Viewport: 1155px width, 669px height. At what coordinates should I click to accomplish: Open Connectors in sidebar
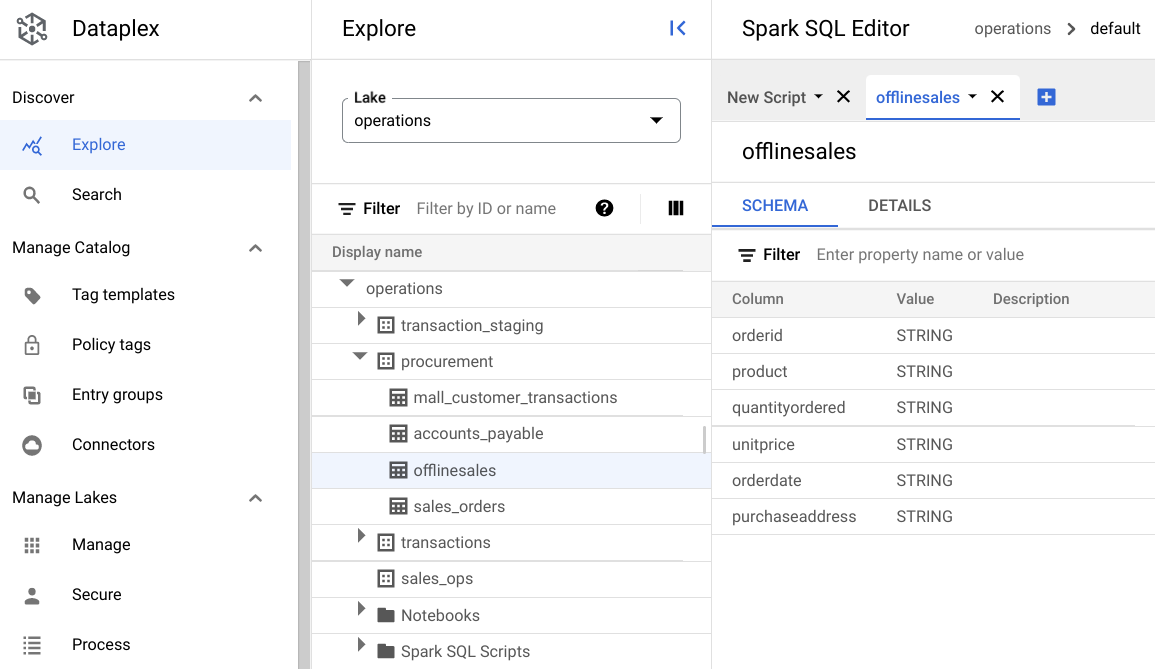113,445
